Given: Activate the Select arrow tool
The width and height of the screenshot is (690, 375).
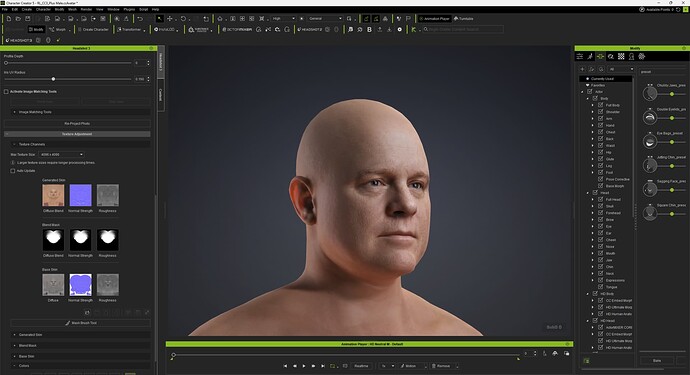Looking at the screenshot, I should pyautogui.click(x=159, y=18).
